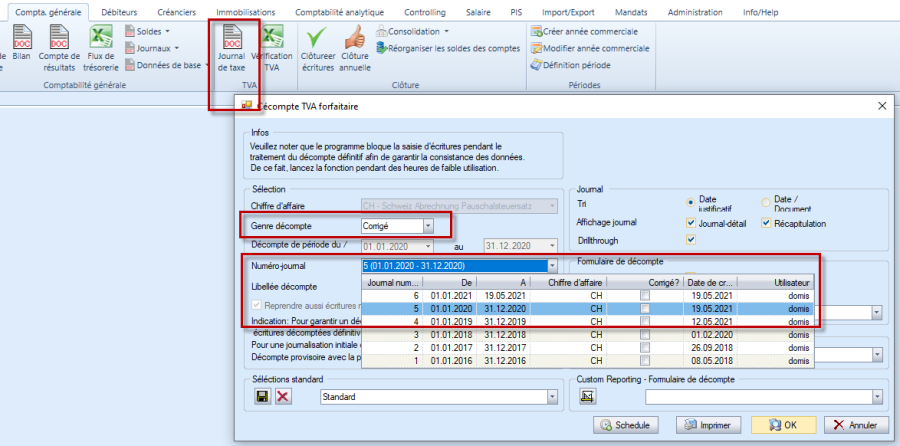
Task: Switch to the Créanciers tab
Action: point(177,12)
